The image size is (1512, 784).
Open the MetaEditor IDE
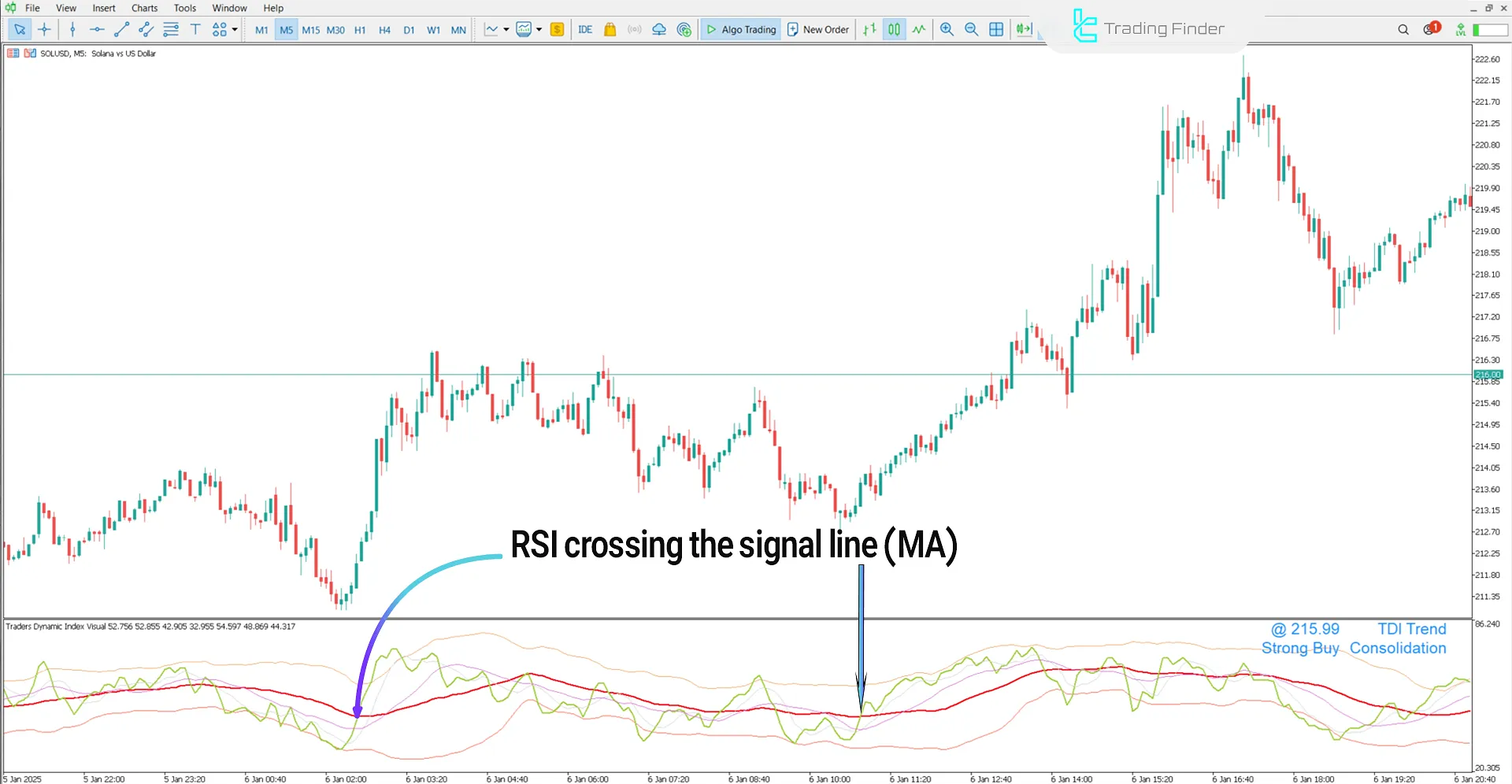[585, 29]
